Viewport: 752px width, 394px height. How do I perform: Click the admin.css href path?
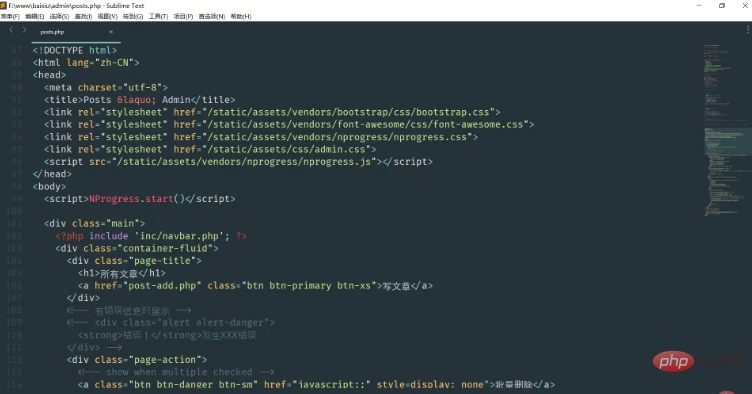(286, 150)
